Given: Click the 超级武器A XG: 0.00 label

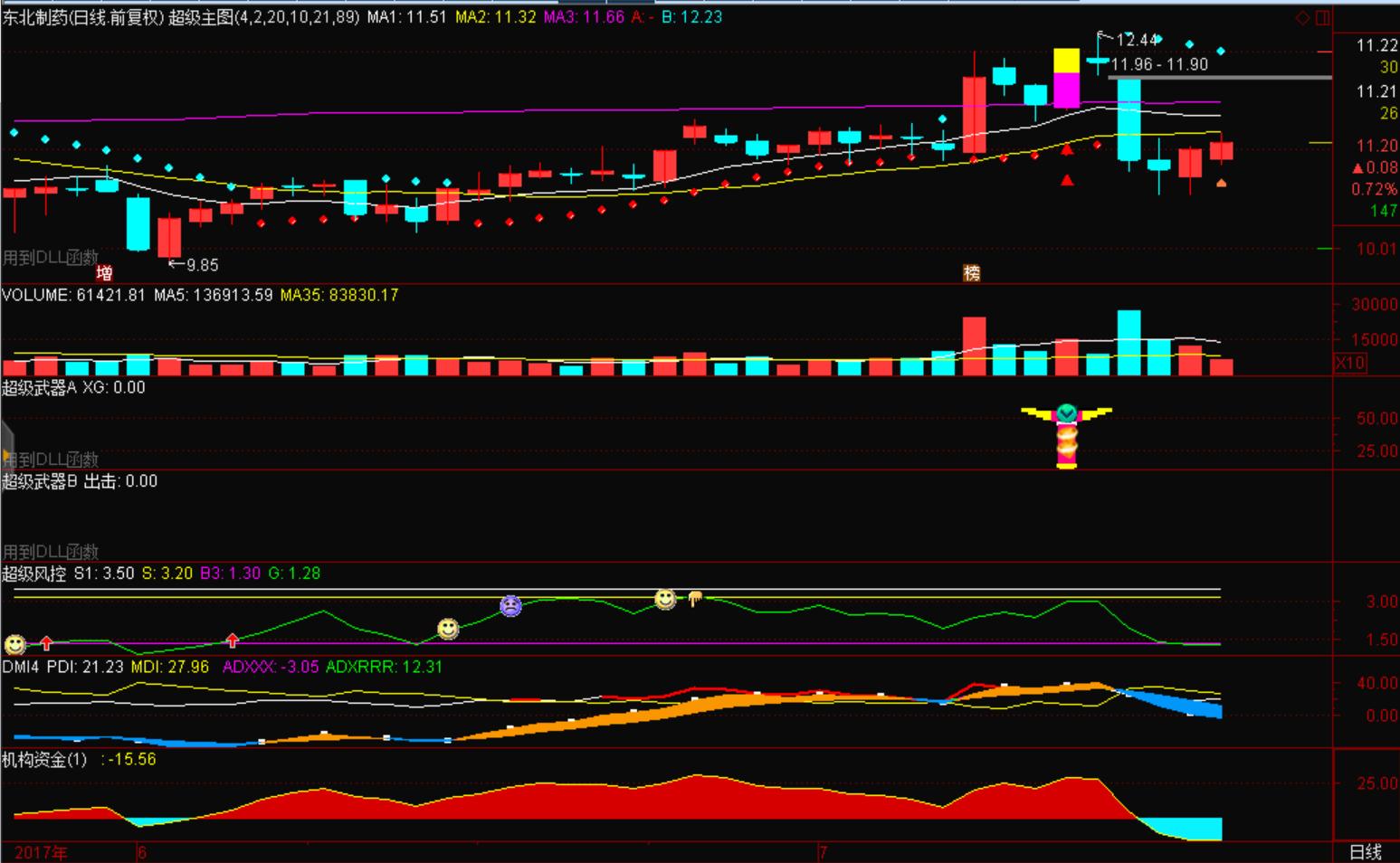Looking at the screenshot, I should [x=73, y=387].
